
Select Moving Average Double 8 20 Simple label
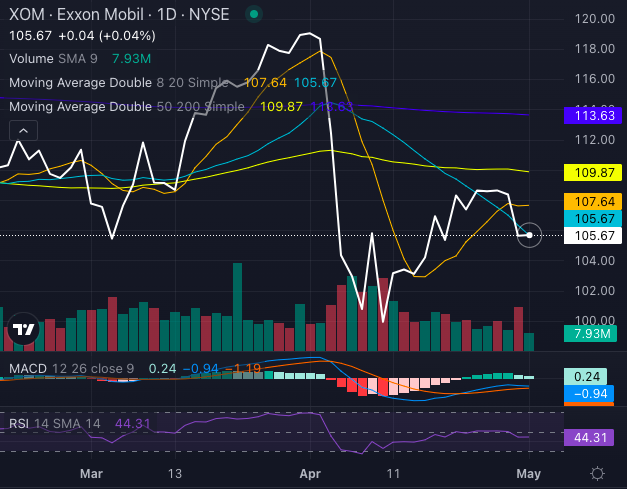click(x=119, y=83)
